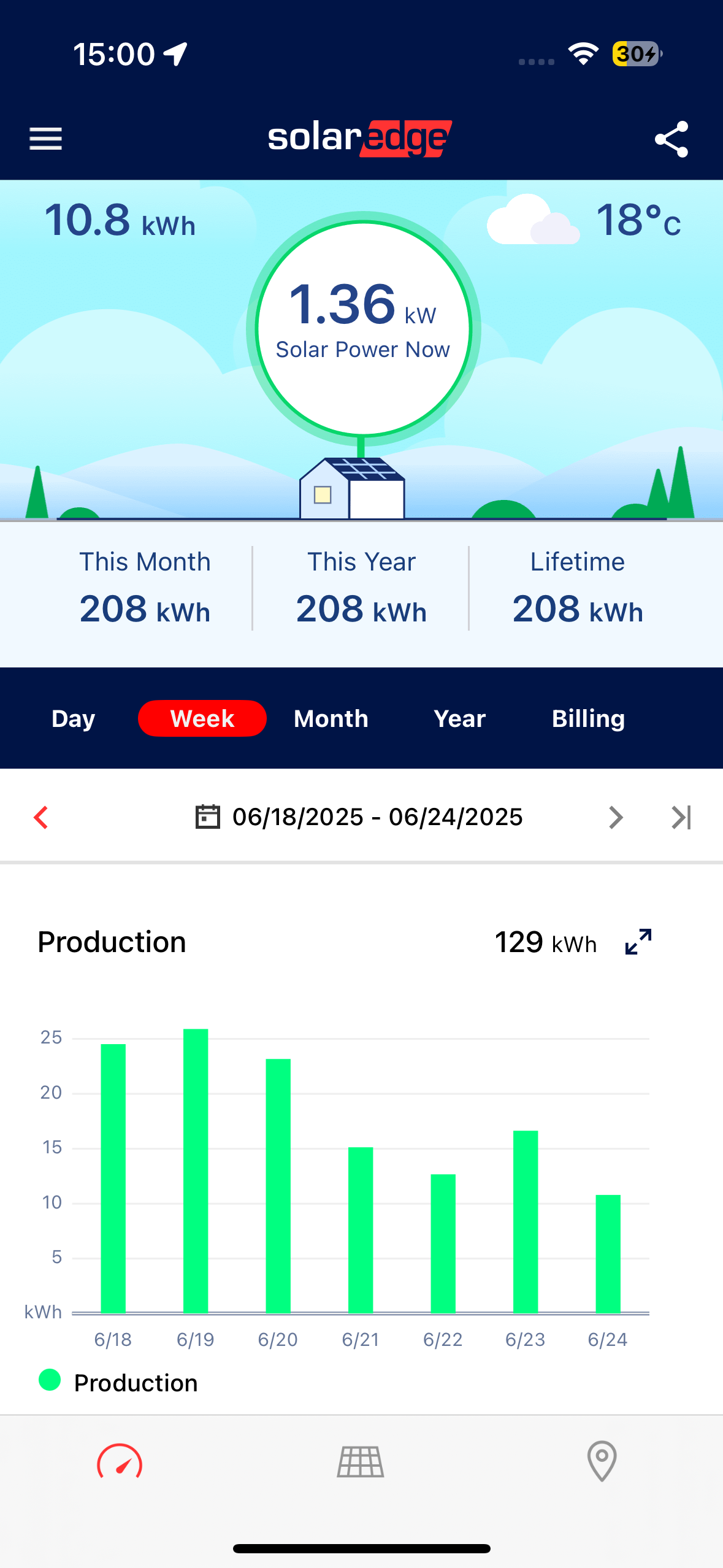Open the hamburger menu
The height and width of the screenshot is (1568, 723).
(45, 139)
